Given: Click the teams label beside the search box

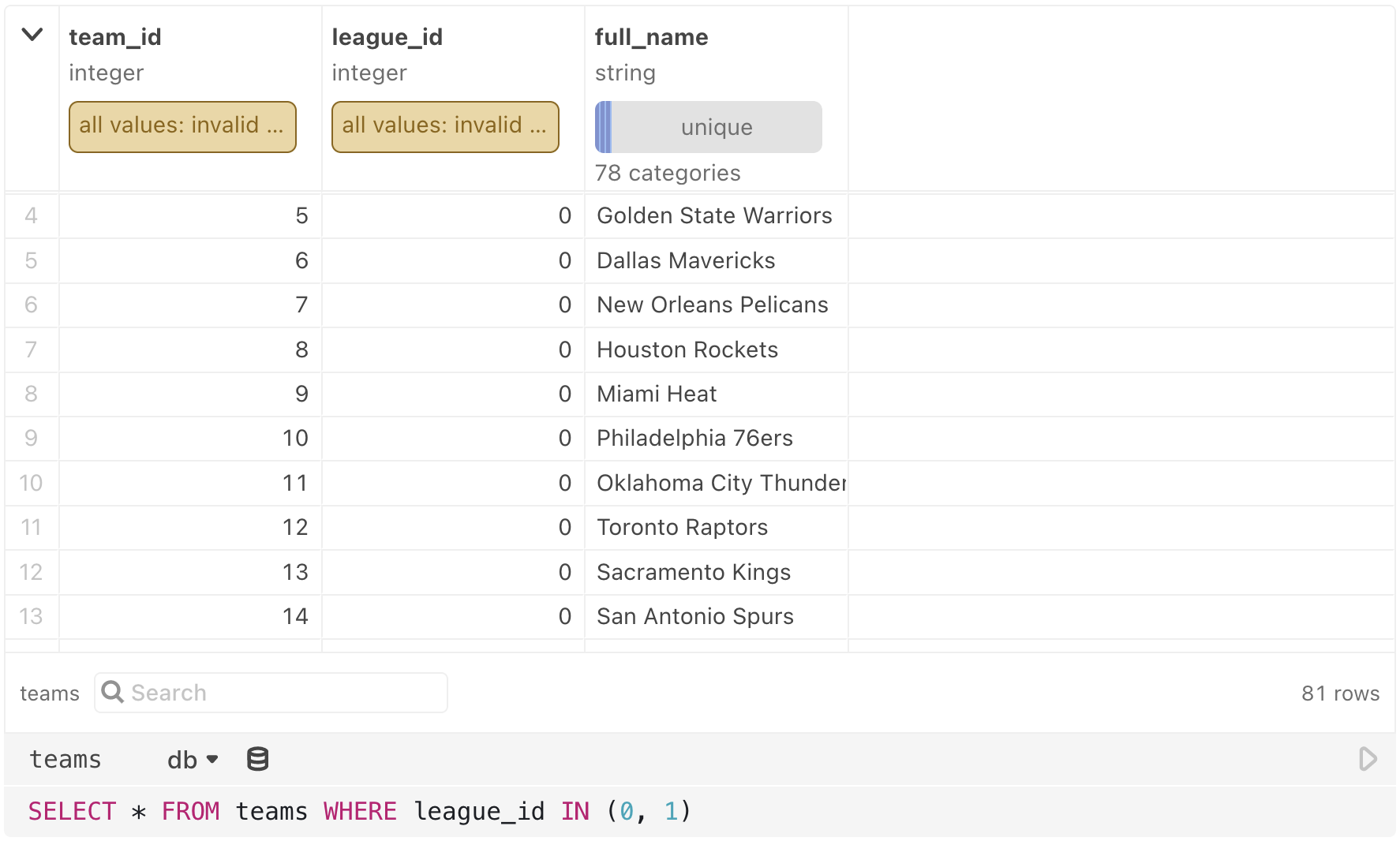Looking at the screenshot, I should click(x=50, y=693).
